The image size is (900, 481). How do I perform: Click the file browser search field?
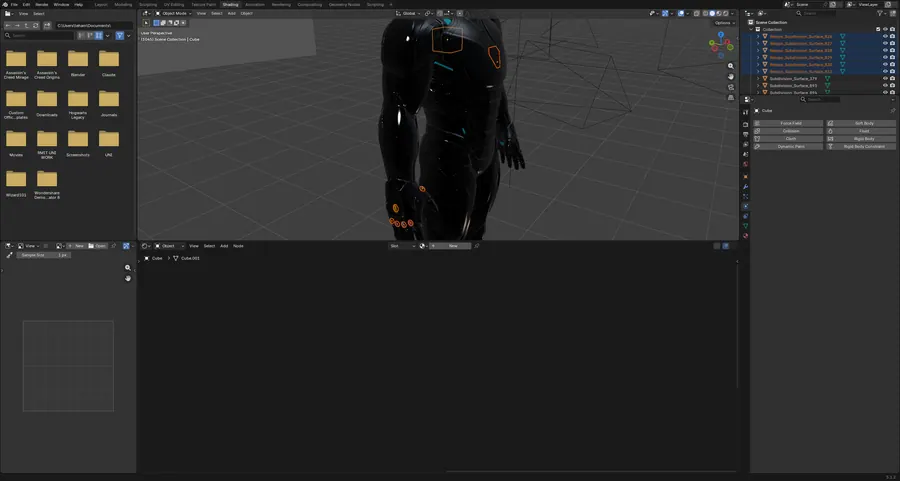click(x=39, y=36)
